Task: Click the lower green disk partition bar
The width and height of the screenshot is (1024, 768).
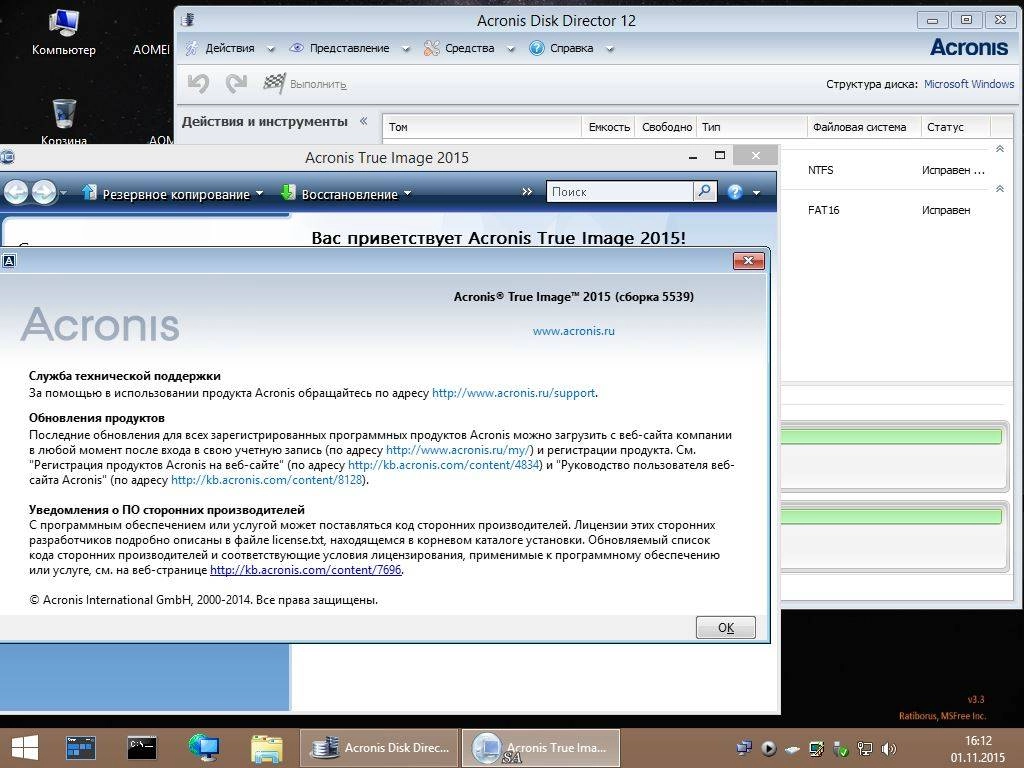Action: tap(891, 517)
